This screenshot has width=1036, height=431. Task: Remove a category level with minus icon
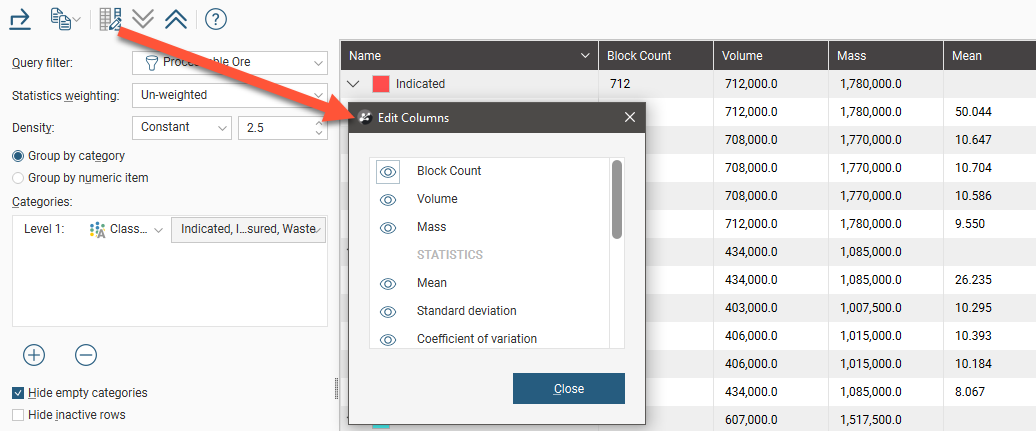[86, 355]
